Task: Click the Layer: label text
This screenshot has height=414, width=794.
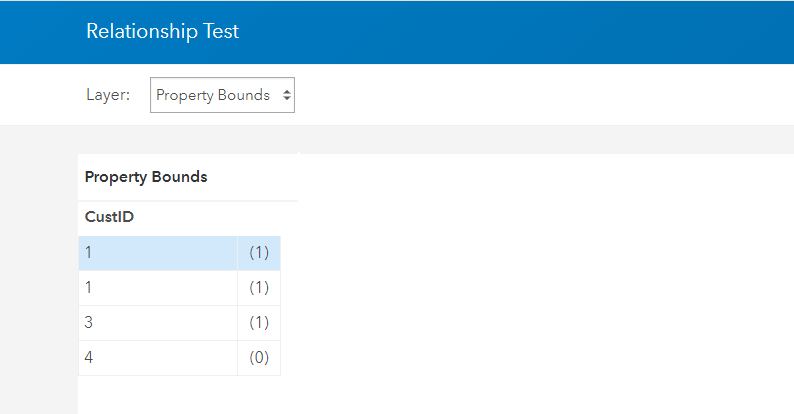Action: 108,96
